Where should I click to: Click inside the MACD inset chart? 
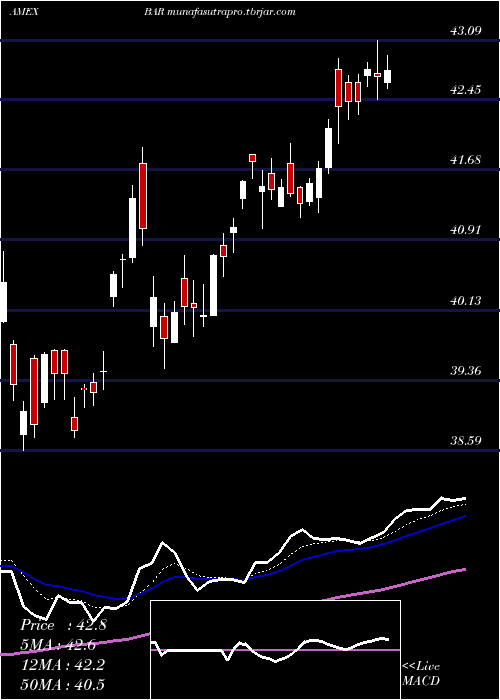[275, 650]
